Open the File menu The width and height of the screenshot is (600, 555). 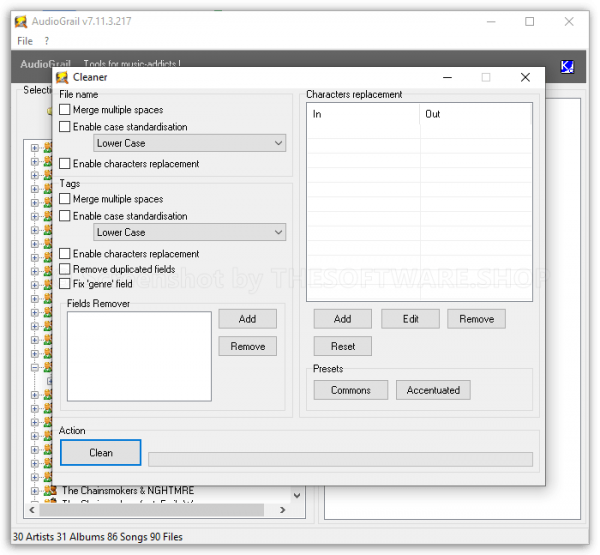pos(25,41)
